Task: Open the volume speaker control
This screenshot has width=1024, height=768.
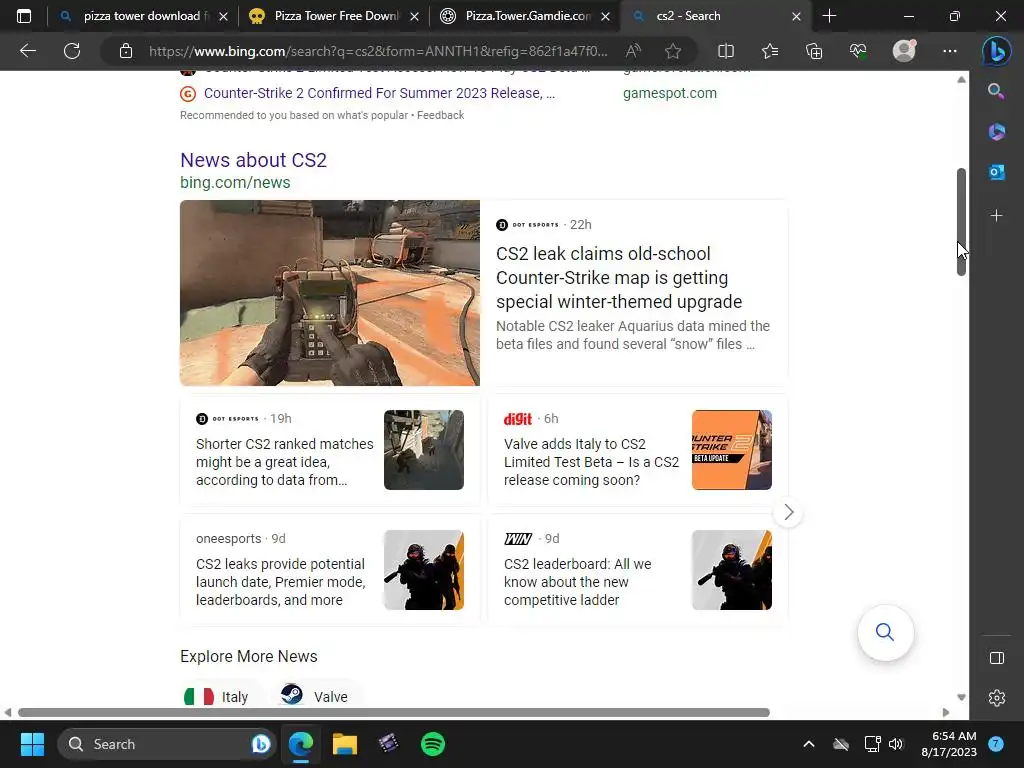Action: pos(896,744)
